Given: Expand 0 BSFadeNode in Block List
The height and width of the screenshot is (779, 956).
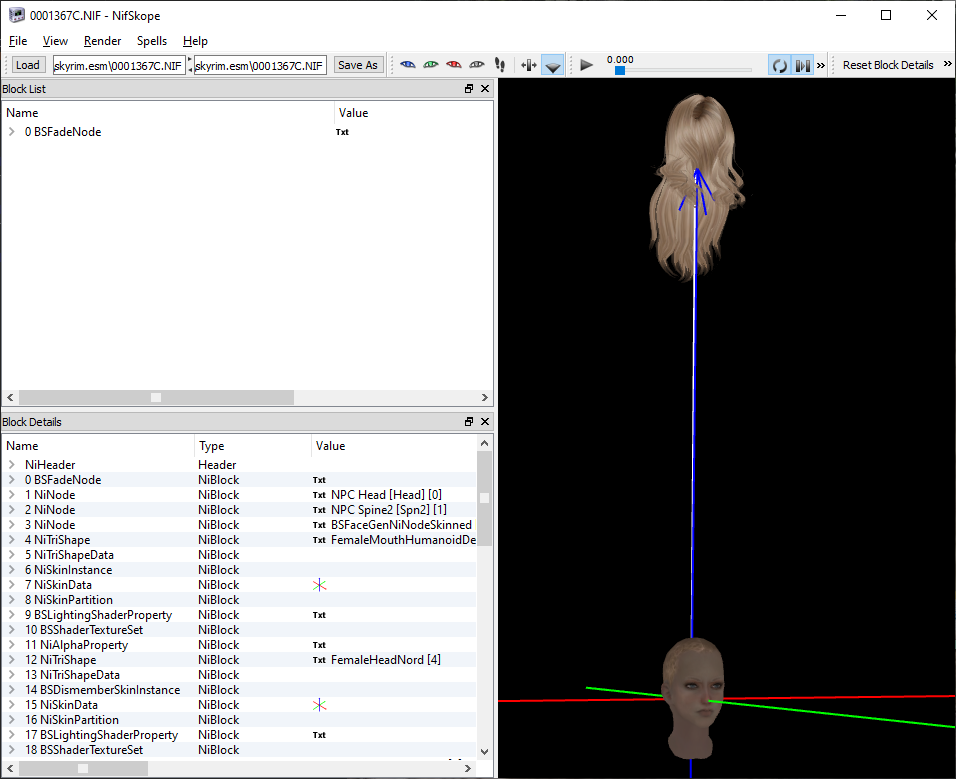Looking at the screenshot, I should [x=12, y=131].
